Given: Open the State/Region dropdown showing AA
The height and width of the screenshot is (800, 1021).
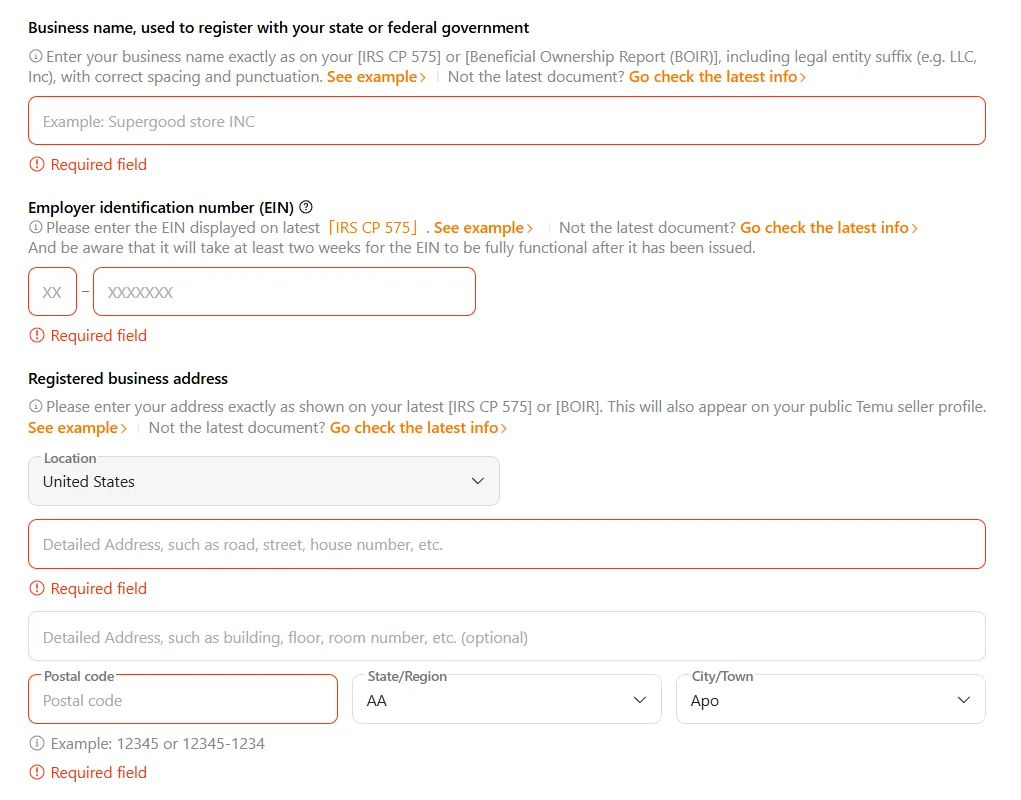Looking at the screenshot, I should [x=506, y=699].
